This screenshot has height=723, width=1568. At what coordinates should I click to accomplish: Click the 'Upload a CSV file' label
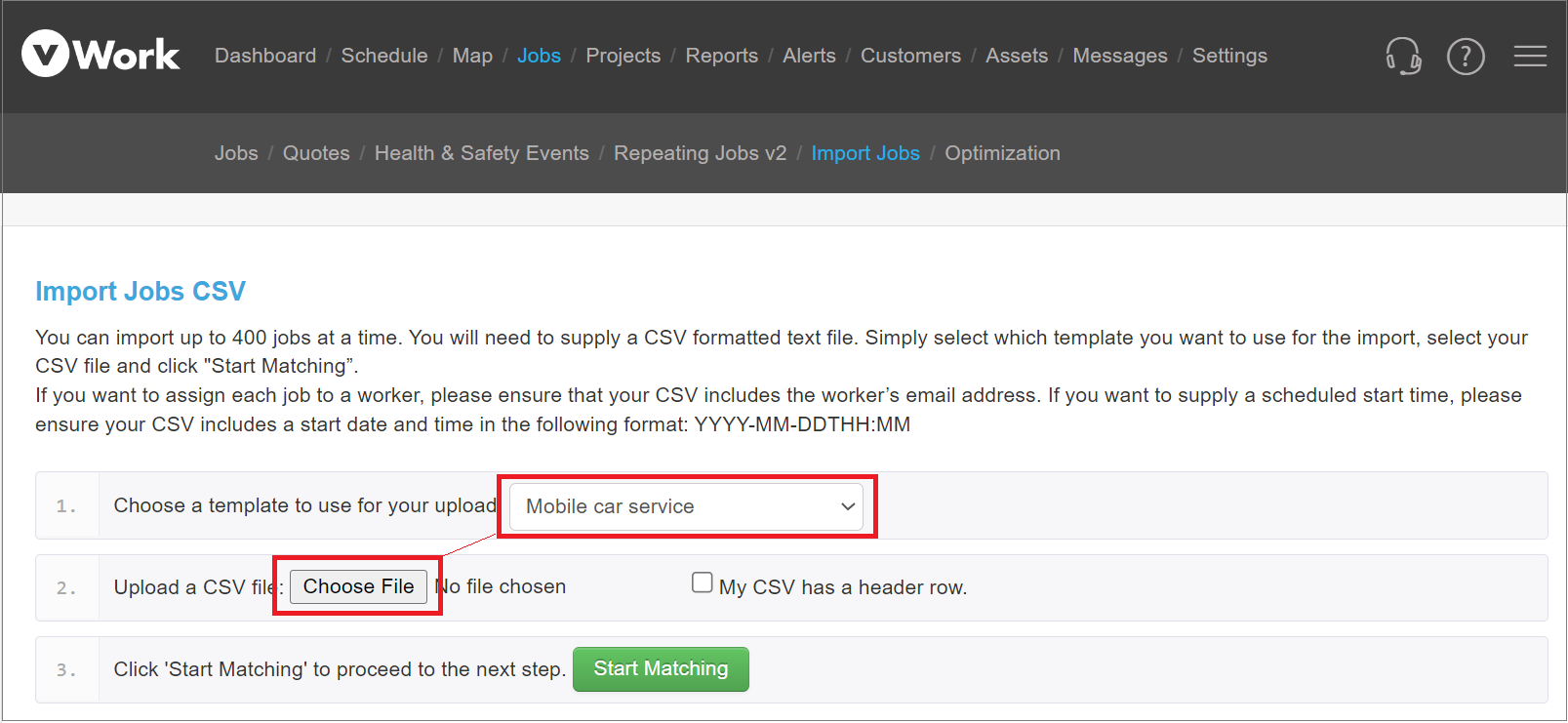click(x=198, y=587)
